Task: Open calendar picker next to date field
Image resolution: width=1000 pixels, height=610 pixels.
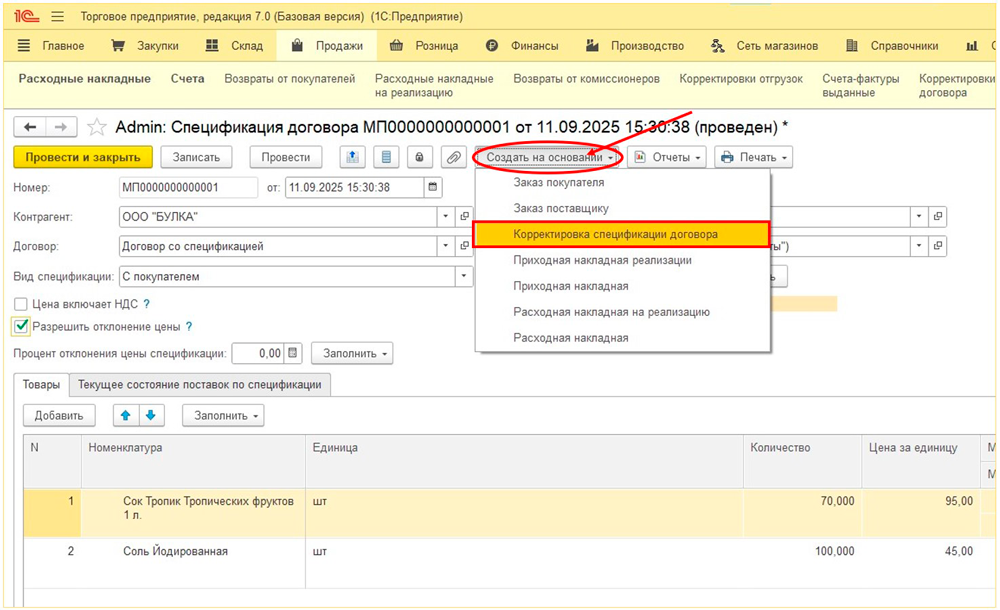Action: click(x=433, y=187)
